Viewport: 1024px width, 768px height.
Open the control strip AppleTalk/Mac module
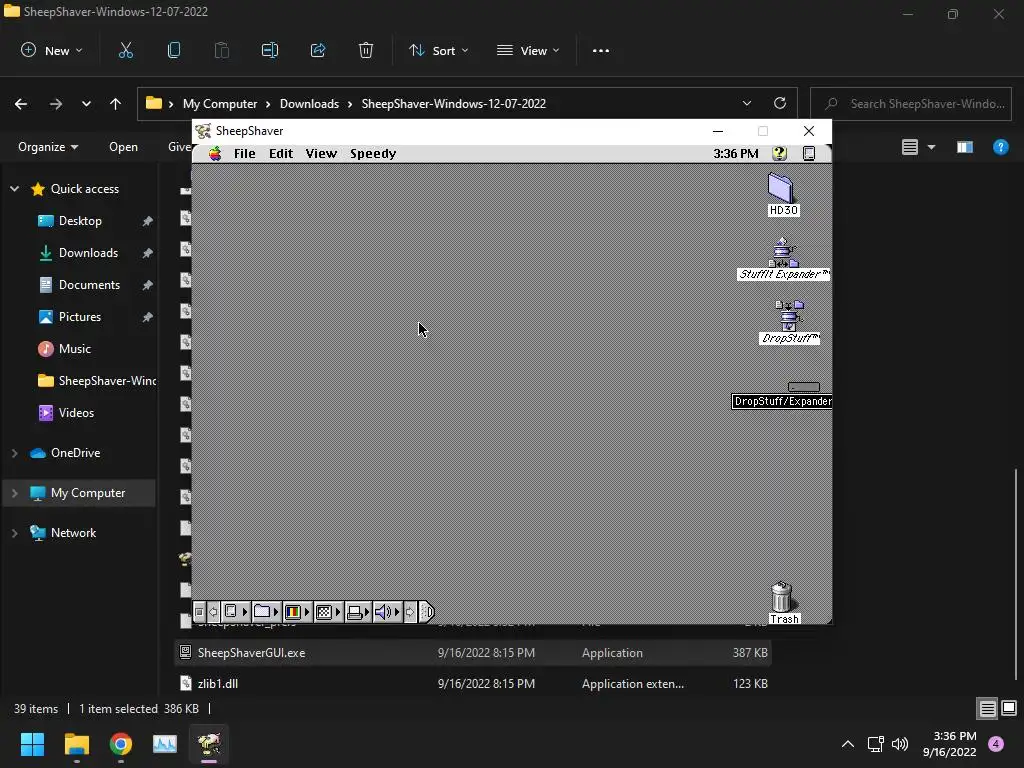pyautogui.click(x=236, y=612)
